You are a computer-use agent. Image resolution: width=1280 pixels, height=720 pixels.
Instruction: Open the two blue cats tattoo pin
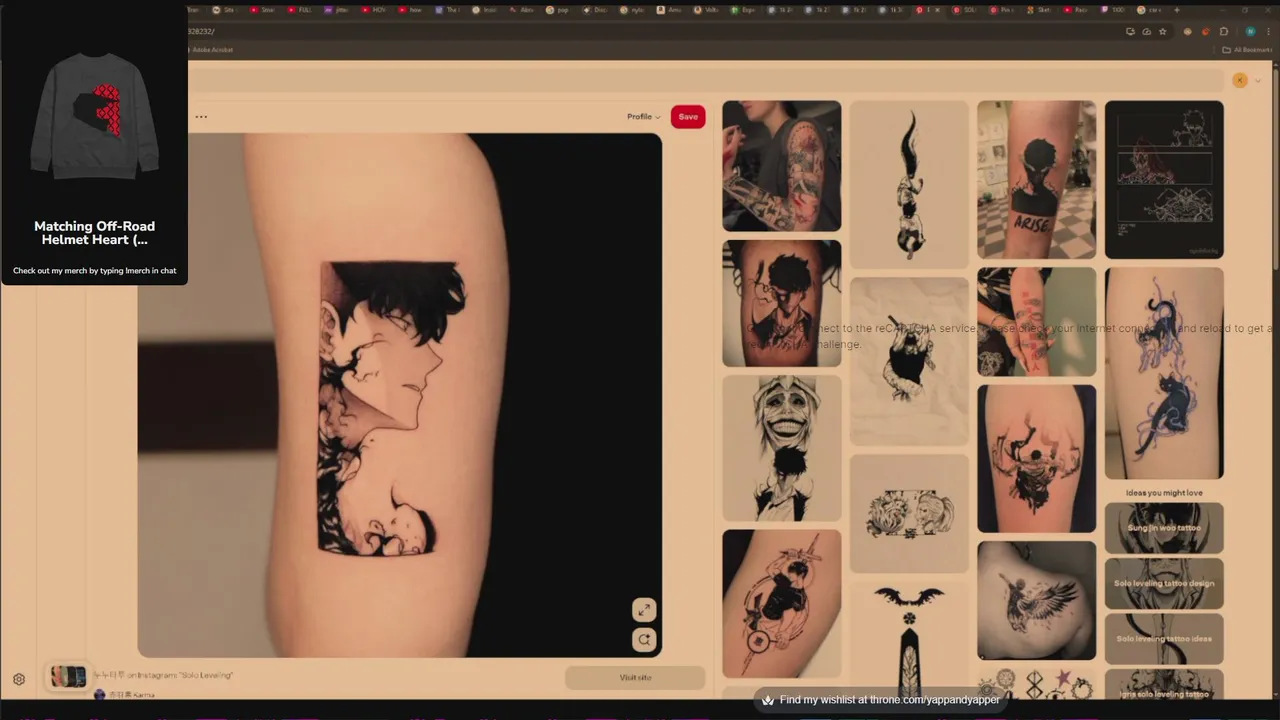pyautogui.click(x=1164, y=373)
